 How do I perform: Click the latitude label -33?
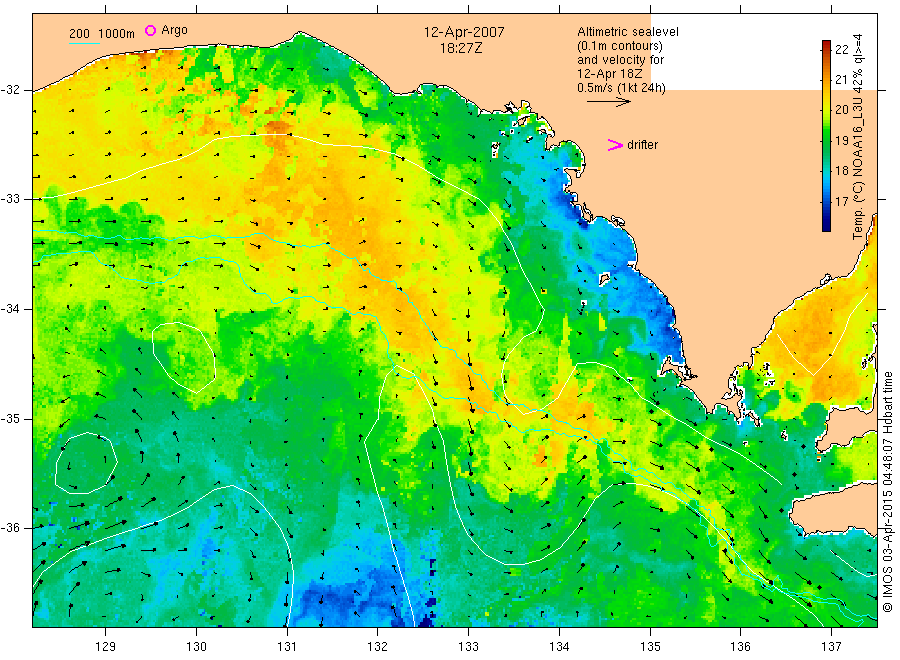[11, 199]
